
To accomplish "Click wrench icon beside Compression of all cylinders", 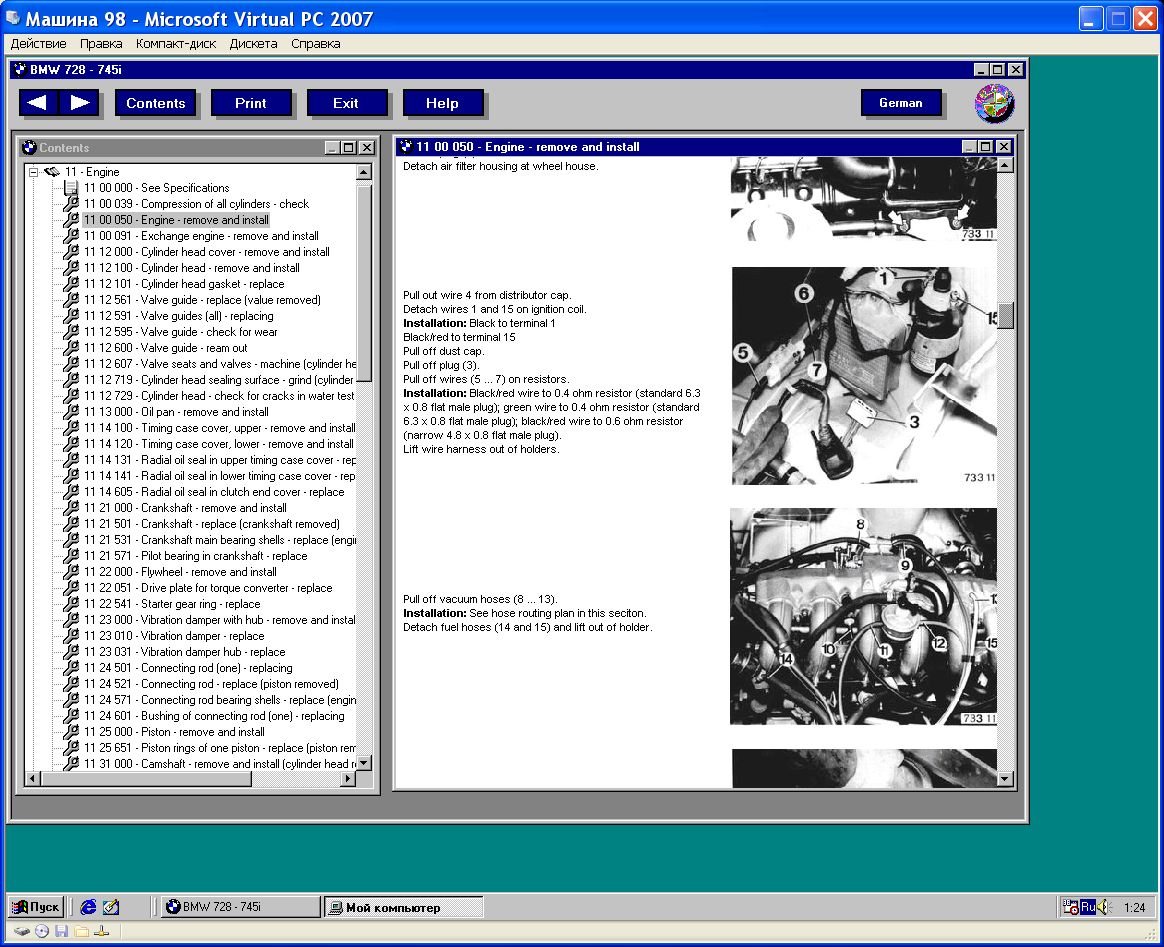I will [x=71, y=204].
